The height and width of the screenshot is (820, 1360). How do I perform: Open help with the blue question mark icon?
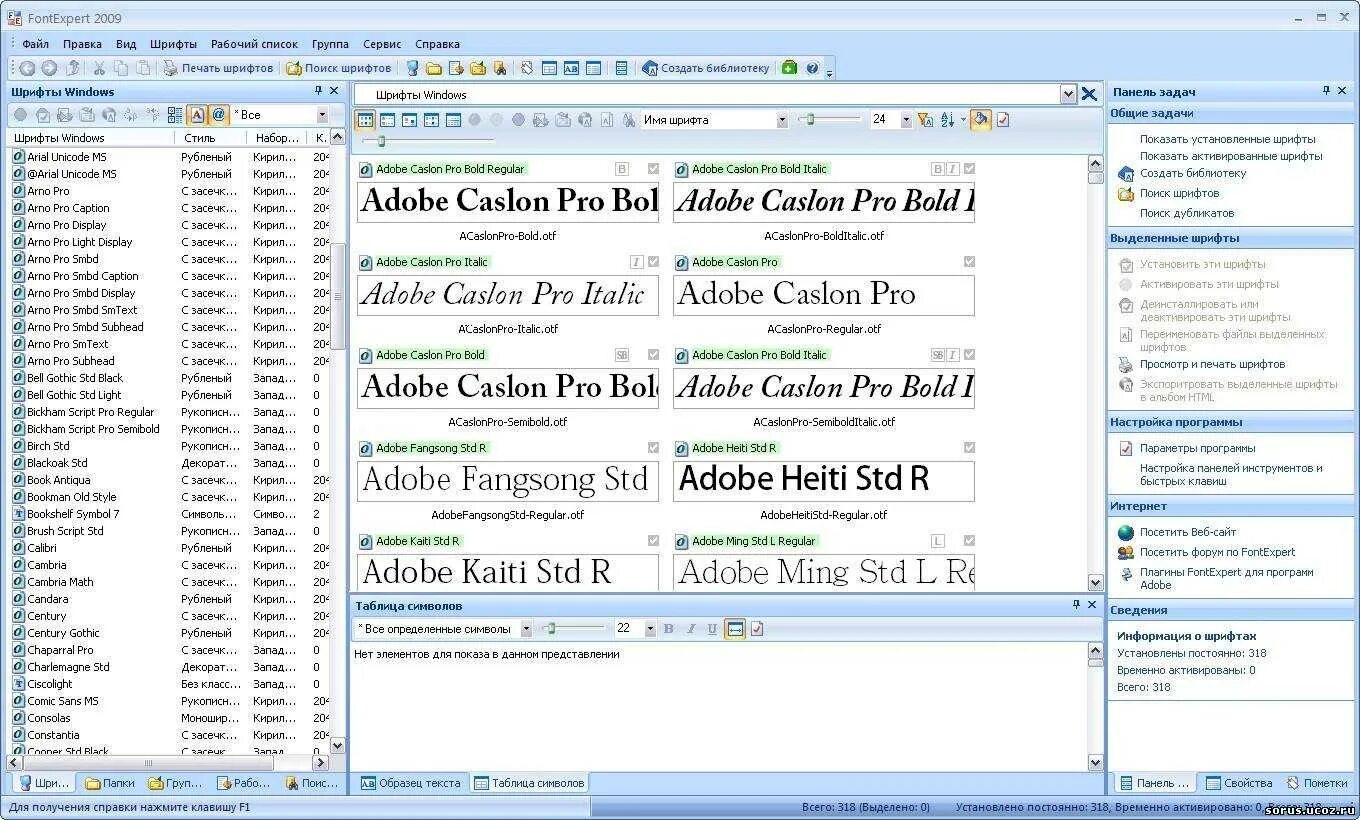[812, 68]
